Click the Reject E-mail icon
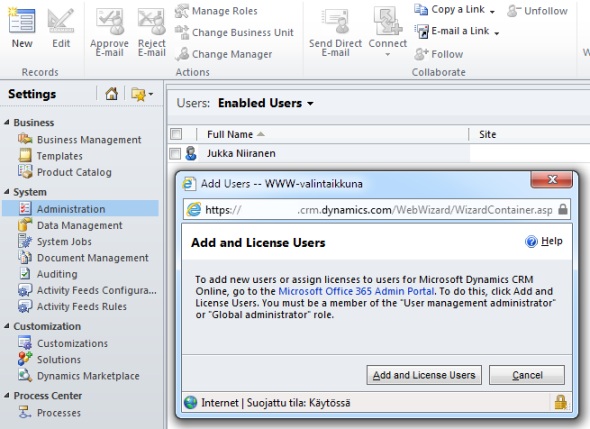Image resolution: width=590 pixels, height=429 pixels. [x=151, y=21]
